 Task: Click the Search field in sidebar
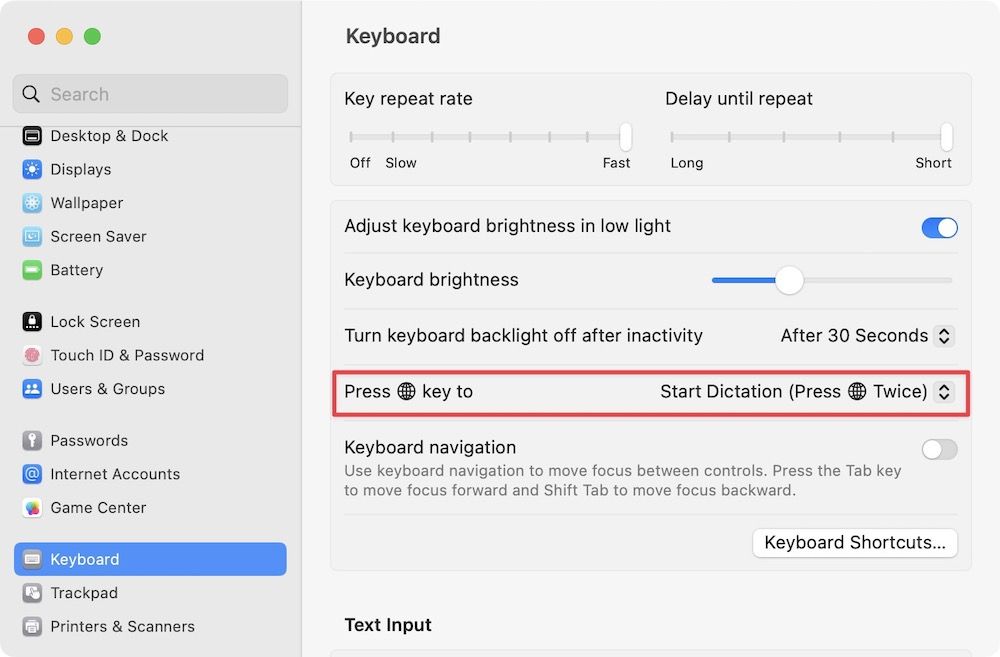pos(150,94)
